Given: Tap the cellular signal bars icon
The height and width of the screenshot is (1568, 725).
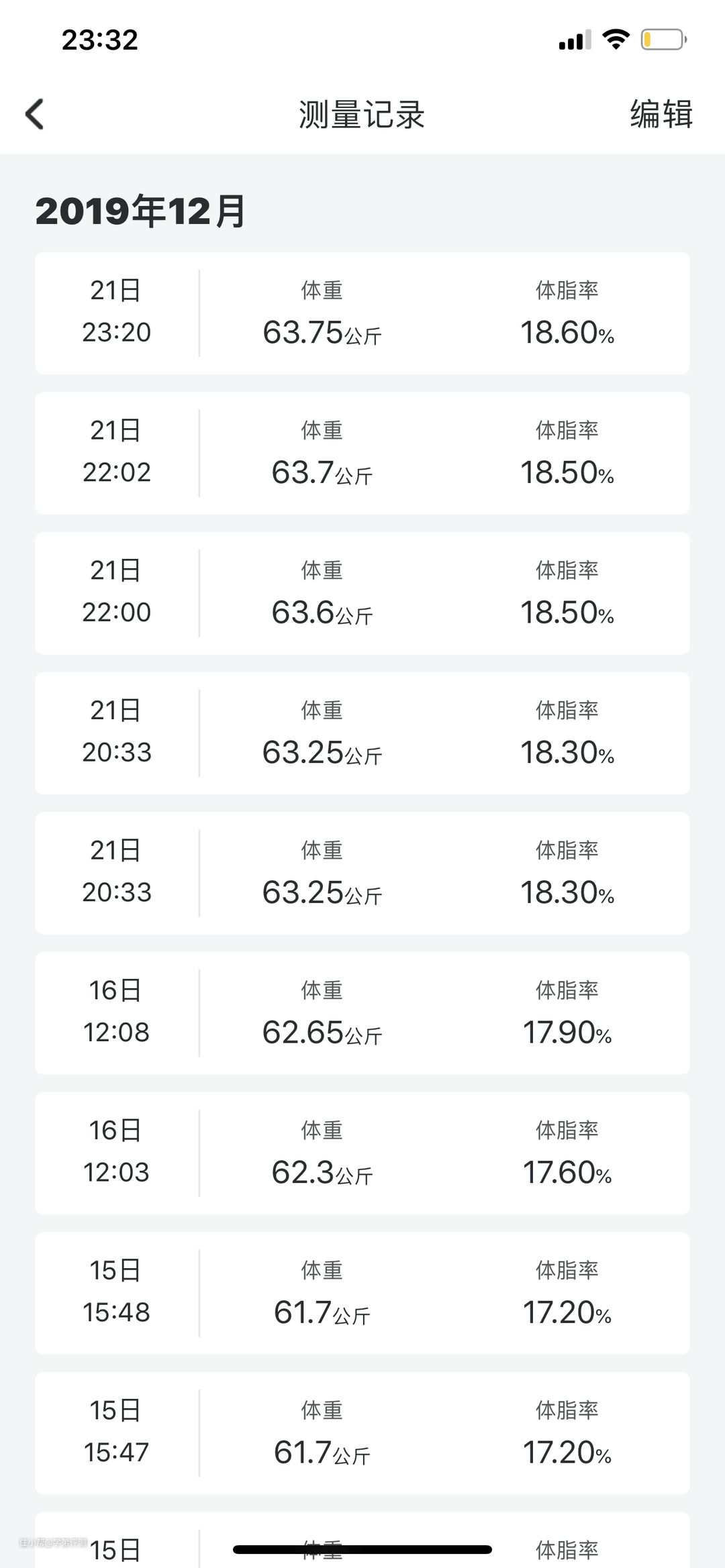Looking at the screenshot, I should [x=575, y=40].
